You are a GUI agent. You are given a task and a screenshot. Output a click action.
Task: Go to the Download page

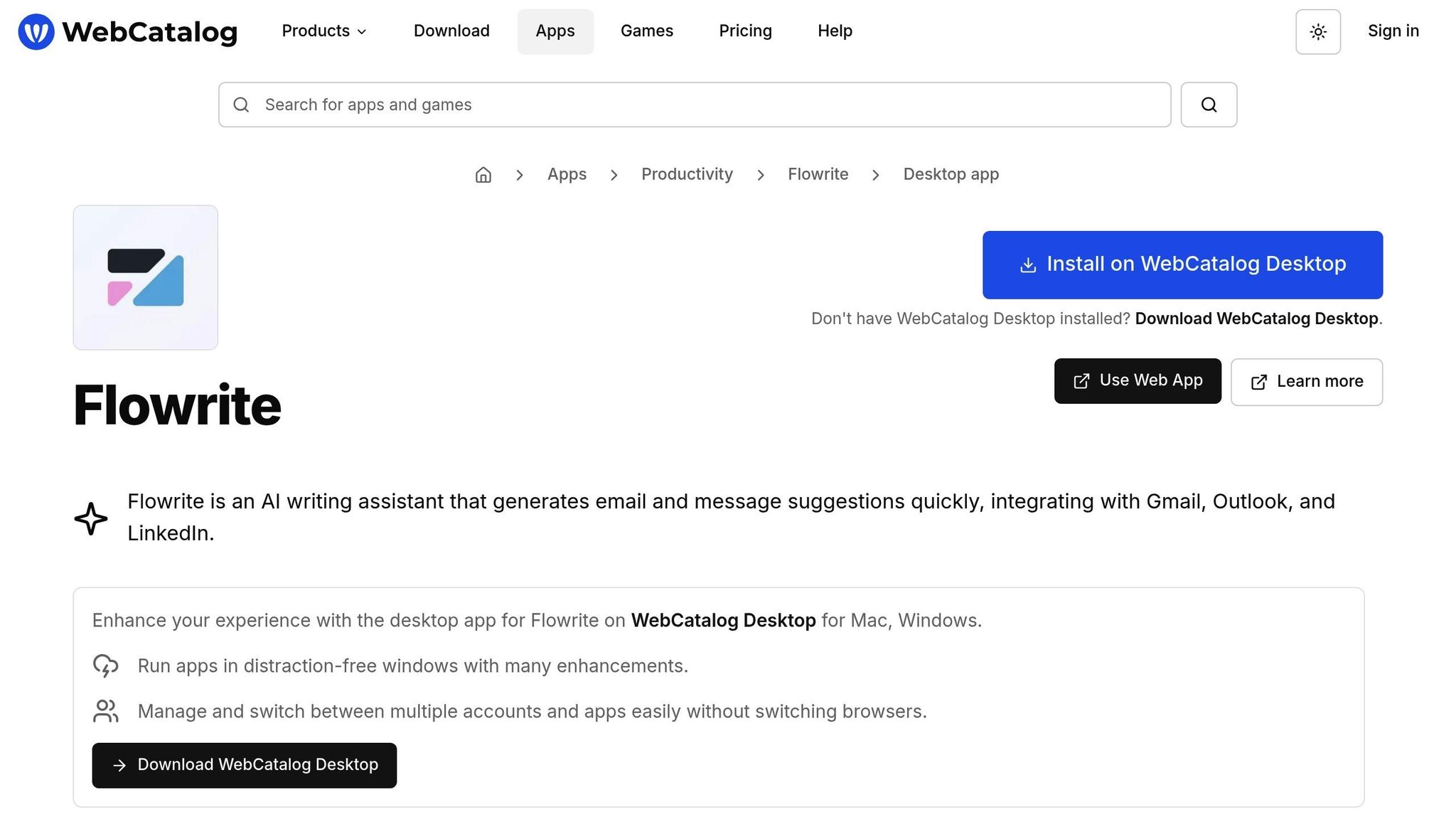[451, 31]
